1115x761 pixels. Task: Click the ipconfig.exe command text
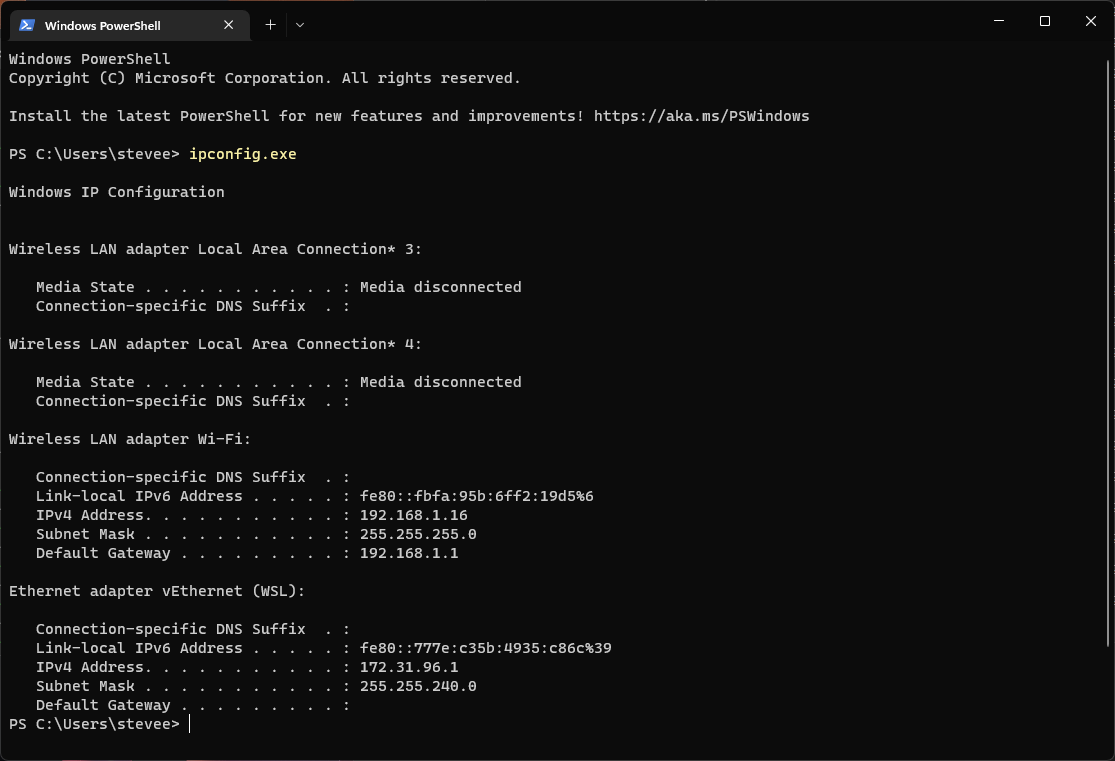pyautogui.click(x=242, y=154)
